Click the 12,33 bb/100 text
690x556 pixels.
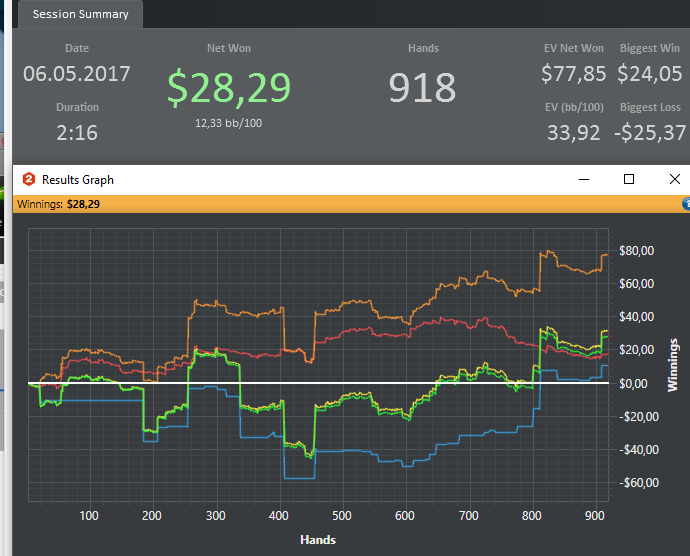[228, 123]
